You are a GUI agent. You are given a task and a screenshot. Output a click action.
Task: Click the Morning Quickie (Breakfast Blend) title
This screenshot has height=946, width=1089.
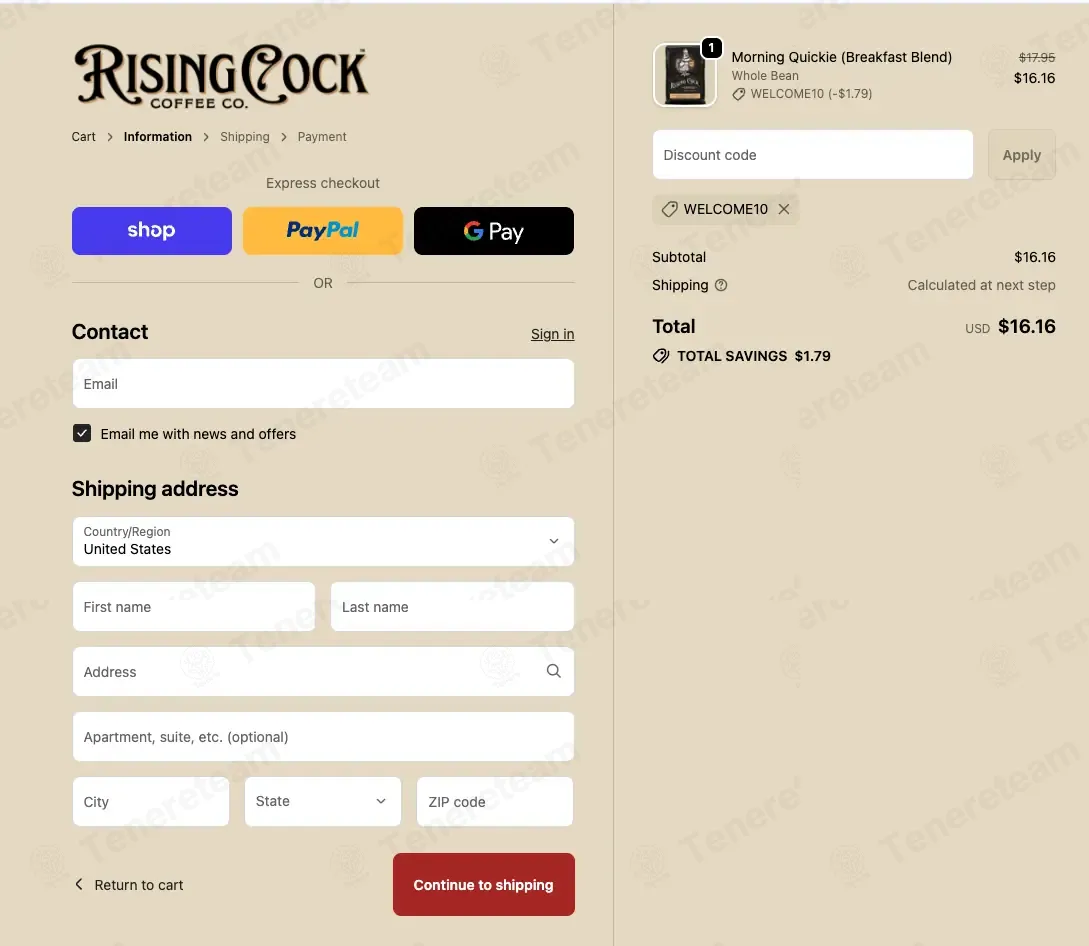(x=841, y=57)
